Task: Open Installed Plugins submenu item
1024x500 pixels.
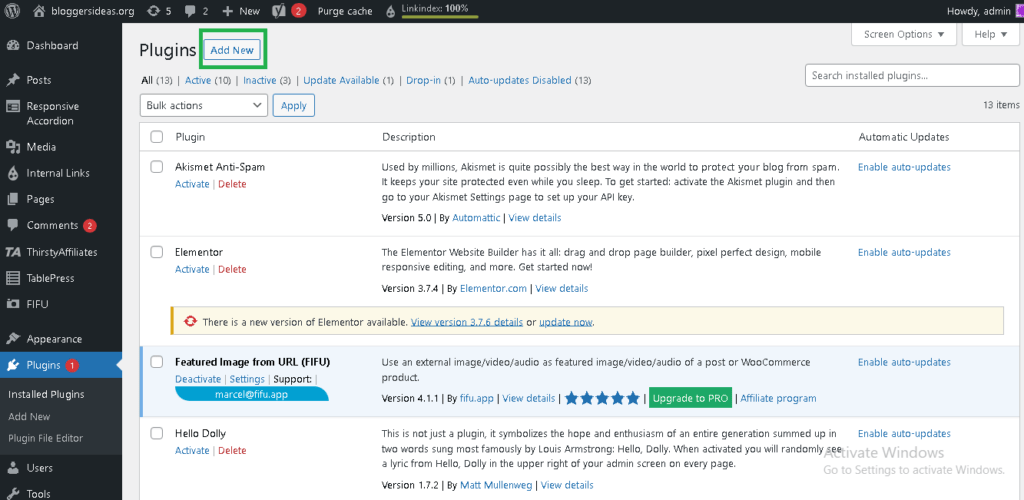Action: pyautogui.click(x=46, y=394)
